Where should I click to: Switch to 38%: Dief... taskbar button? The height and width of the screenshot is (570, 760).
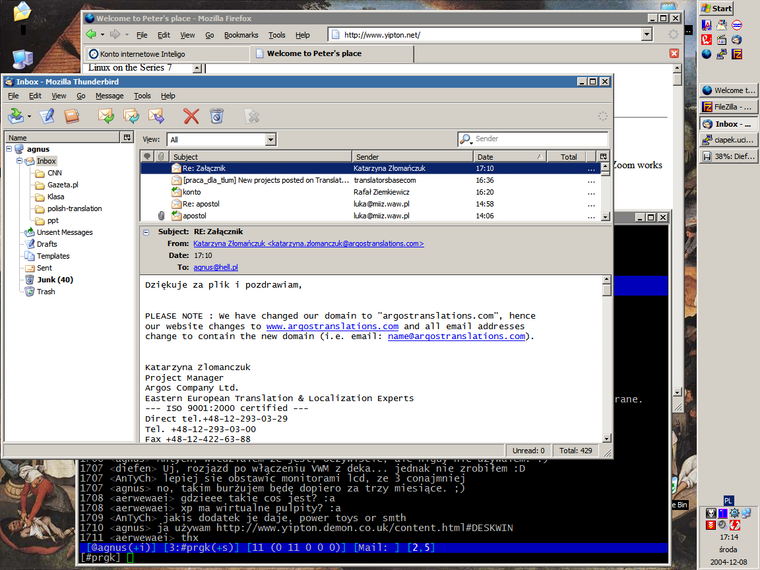tap(728, 157)
